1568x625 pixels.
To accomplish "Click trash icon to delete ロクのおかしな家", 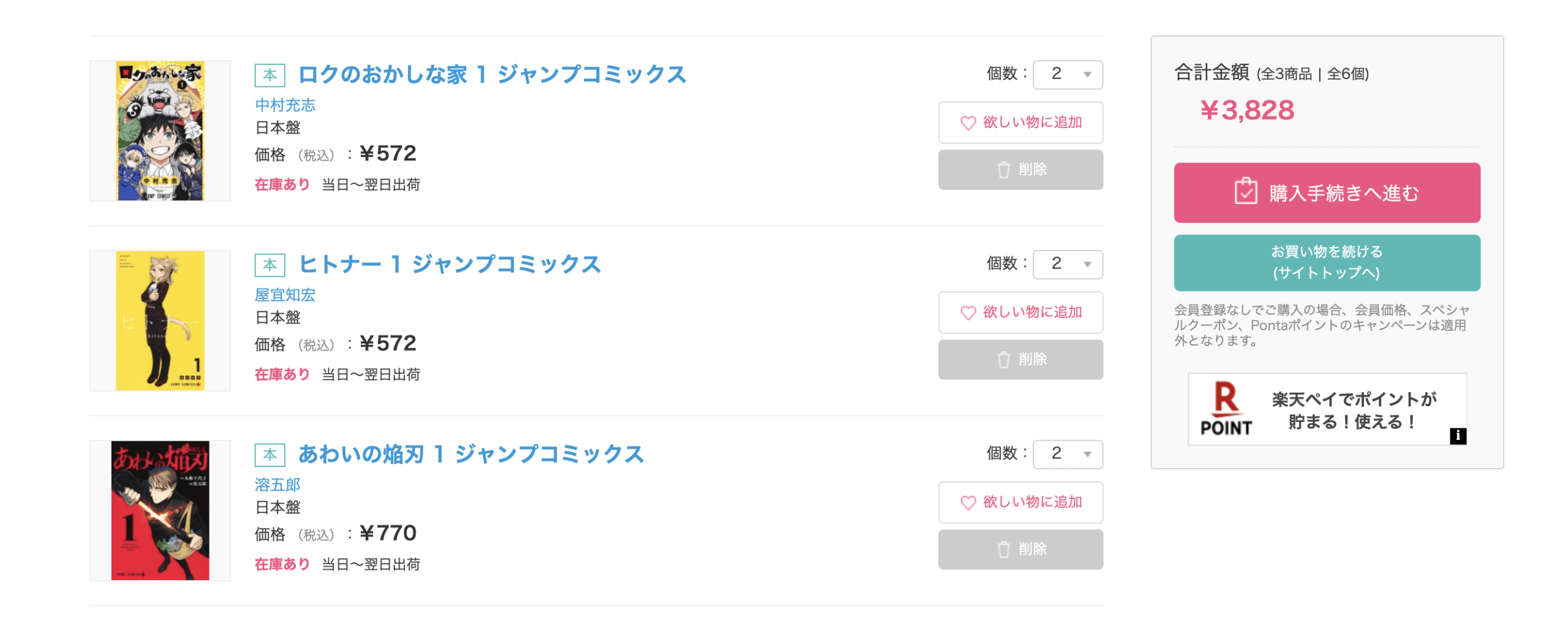I will (1003, 170).
